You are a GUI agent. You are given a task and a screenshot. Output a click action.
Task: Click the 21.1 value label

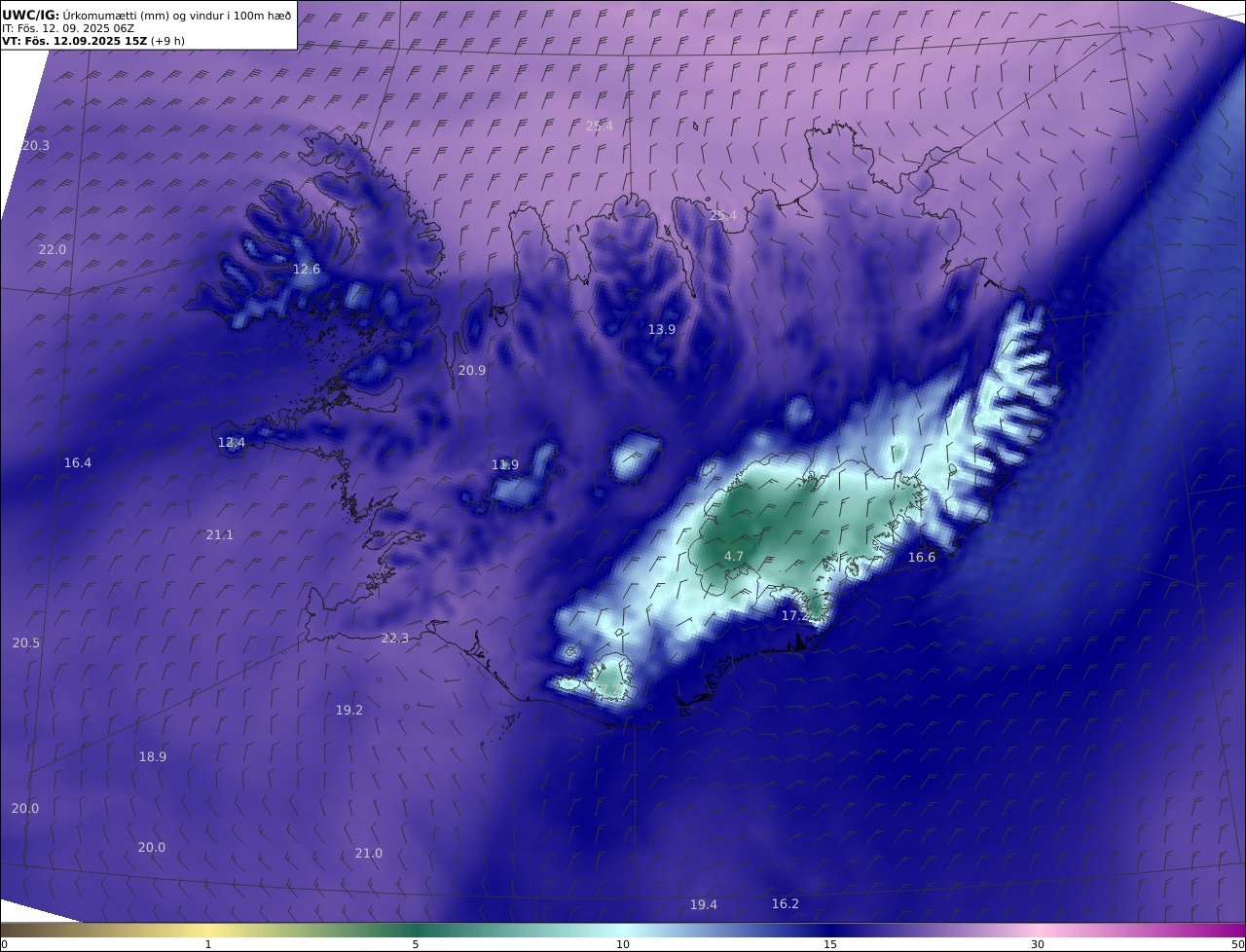(220, 535)
